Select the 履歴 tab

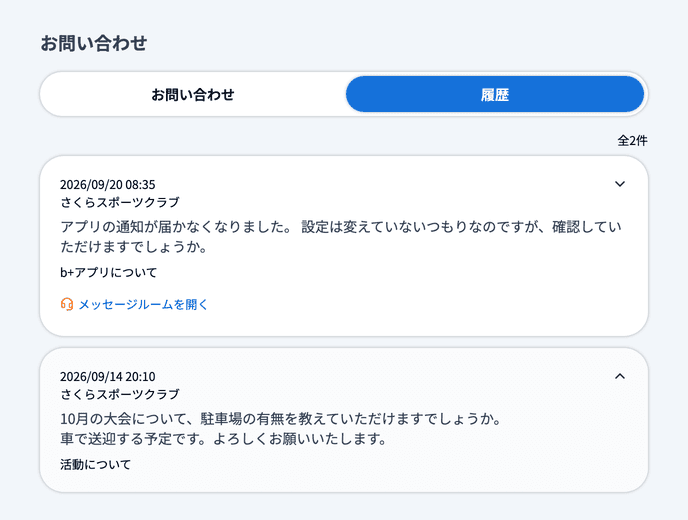(x=494, y=94)
